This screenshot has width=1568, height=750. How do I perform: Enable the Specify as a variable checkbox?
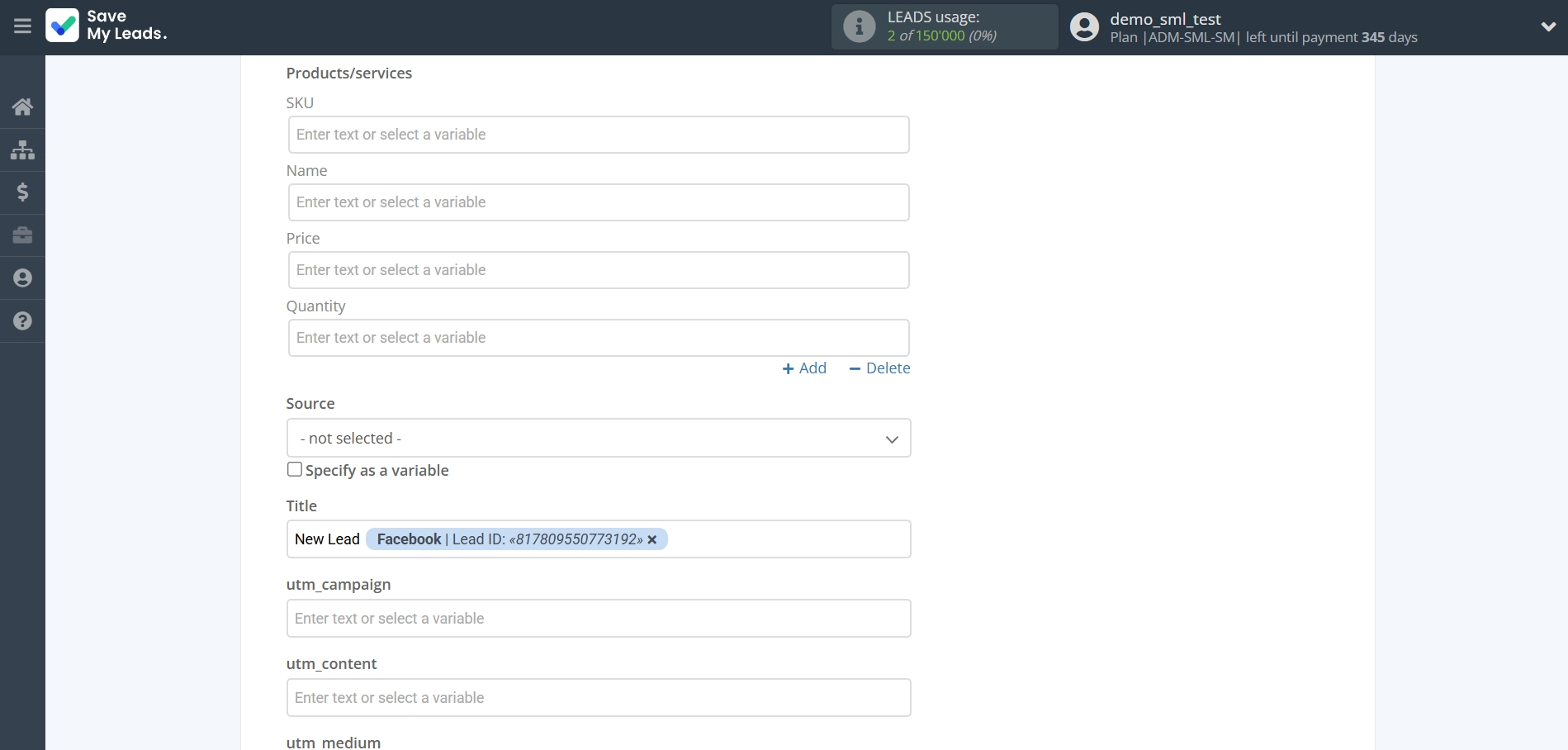click(294, 469)
